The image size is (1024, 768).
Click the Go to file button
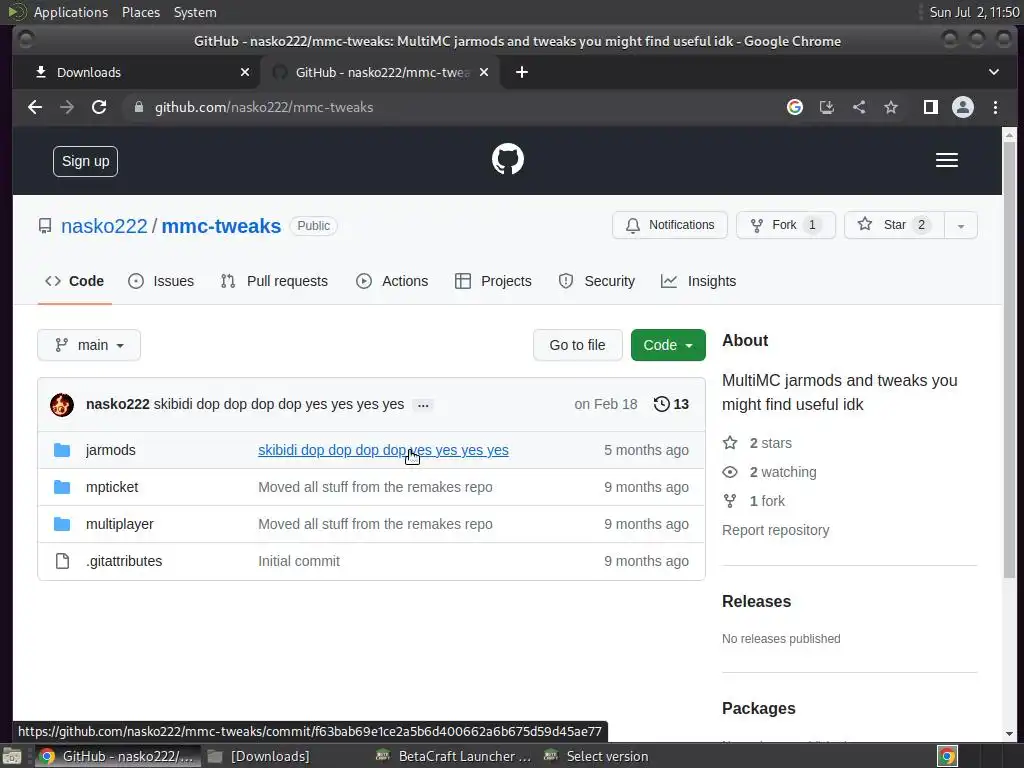click(577, 345)
